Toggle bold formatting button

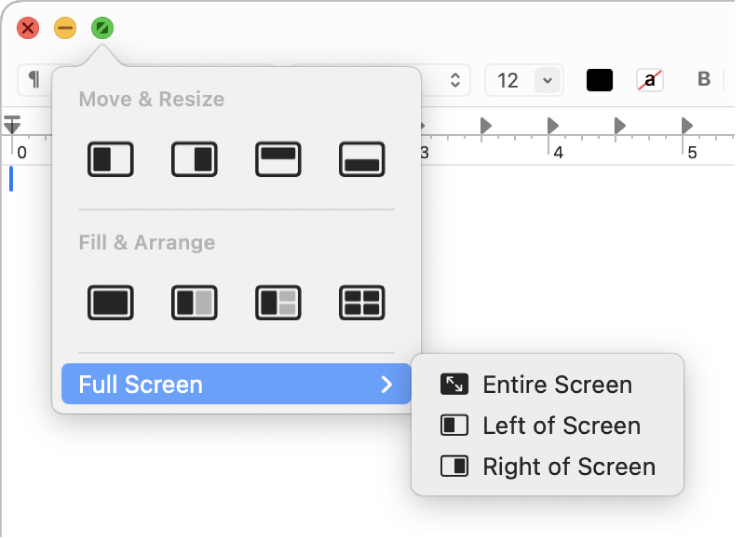click(704, 80)
